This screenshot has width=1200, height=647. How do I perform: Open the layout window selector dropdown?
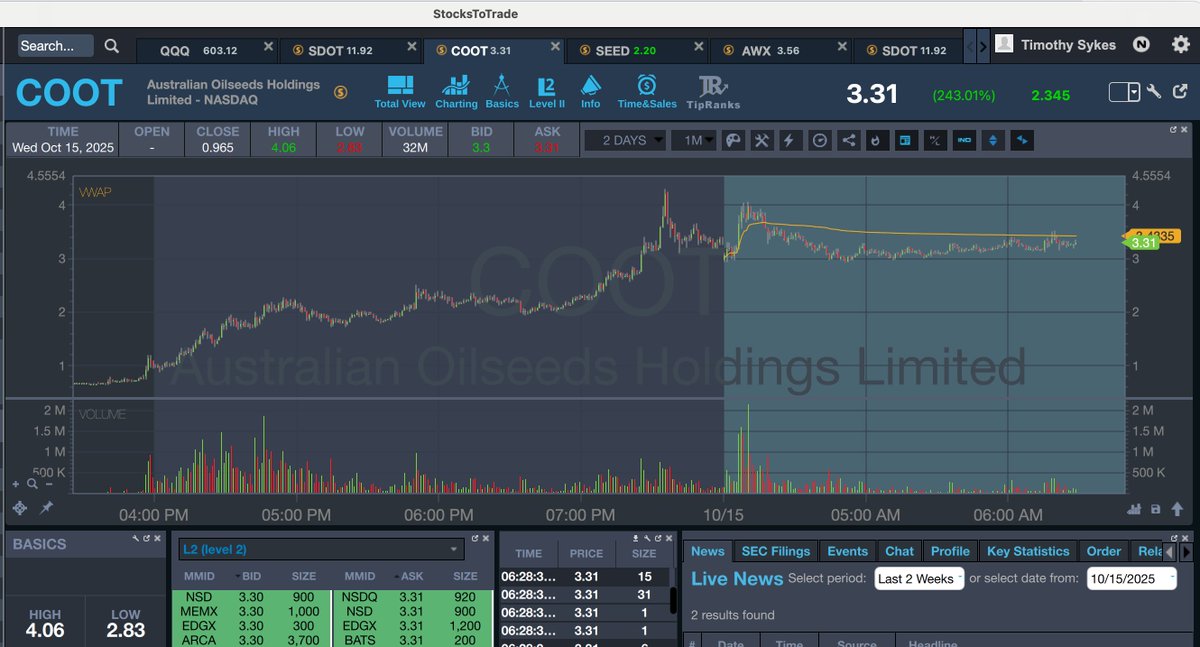[1124, 92]
